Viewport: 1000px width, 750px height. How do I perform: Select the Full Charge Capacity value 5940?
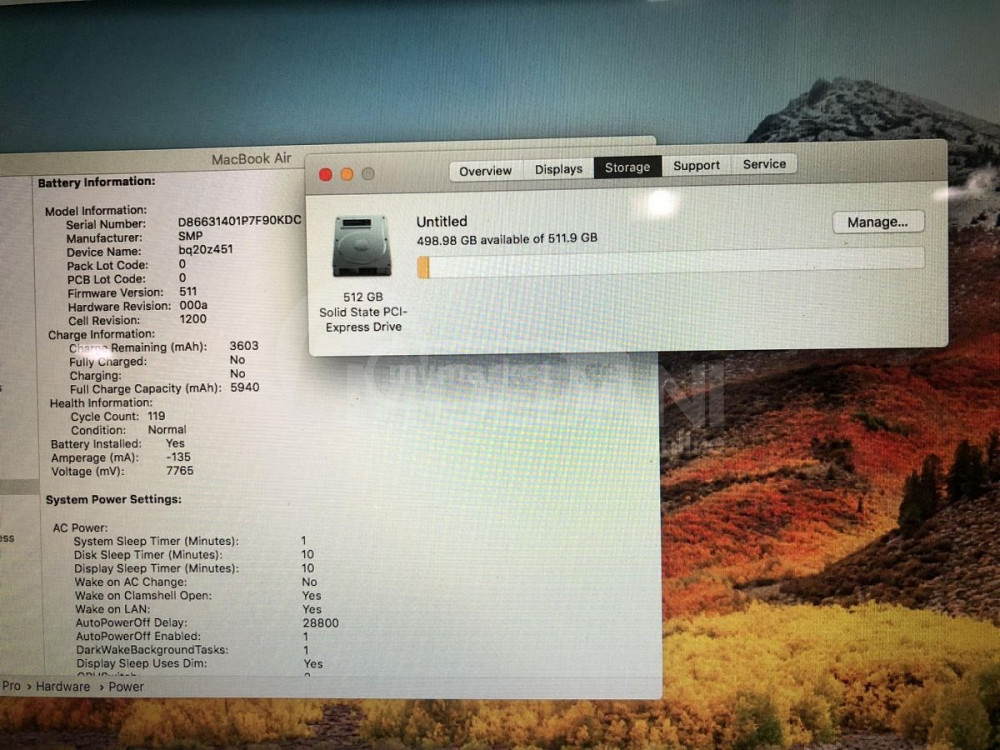[244, 387]
